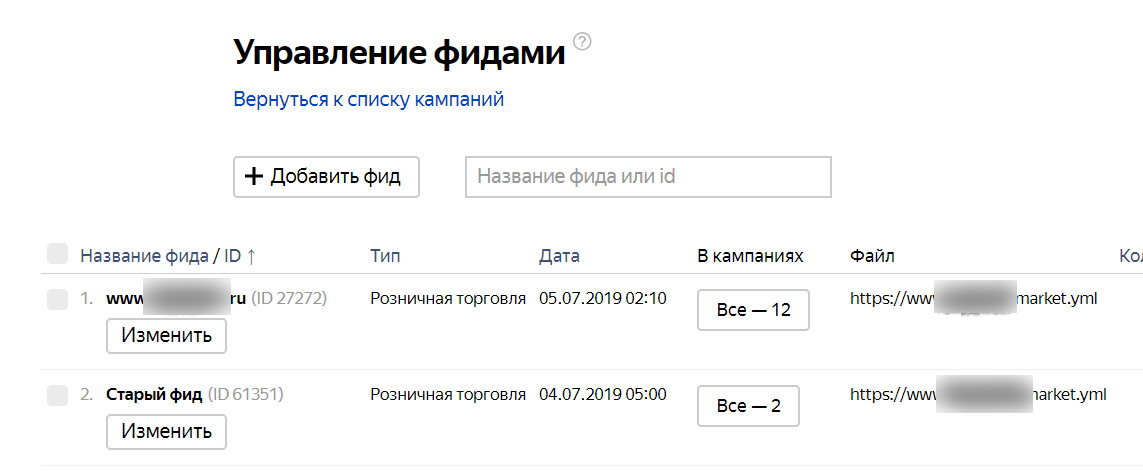Screen dimensions: 1143x471
Task: Click the 'Старый фид' feed name
Action: (x=154, y=394)
